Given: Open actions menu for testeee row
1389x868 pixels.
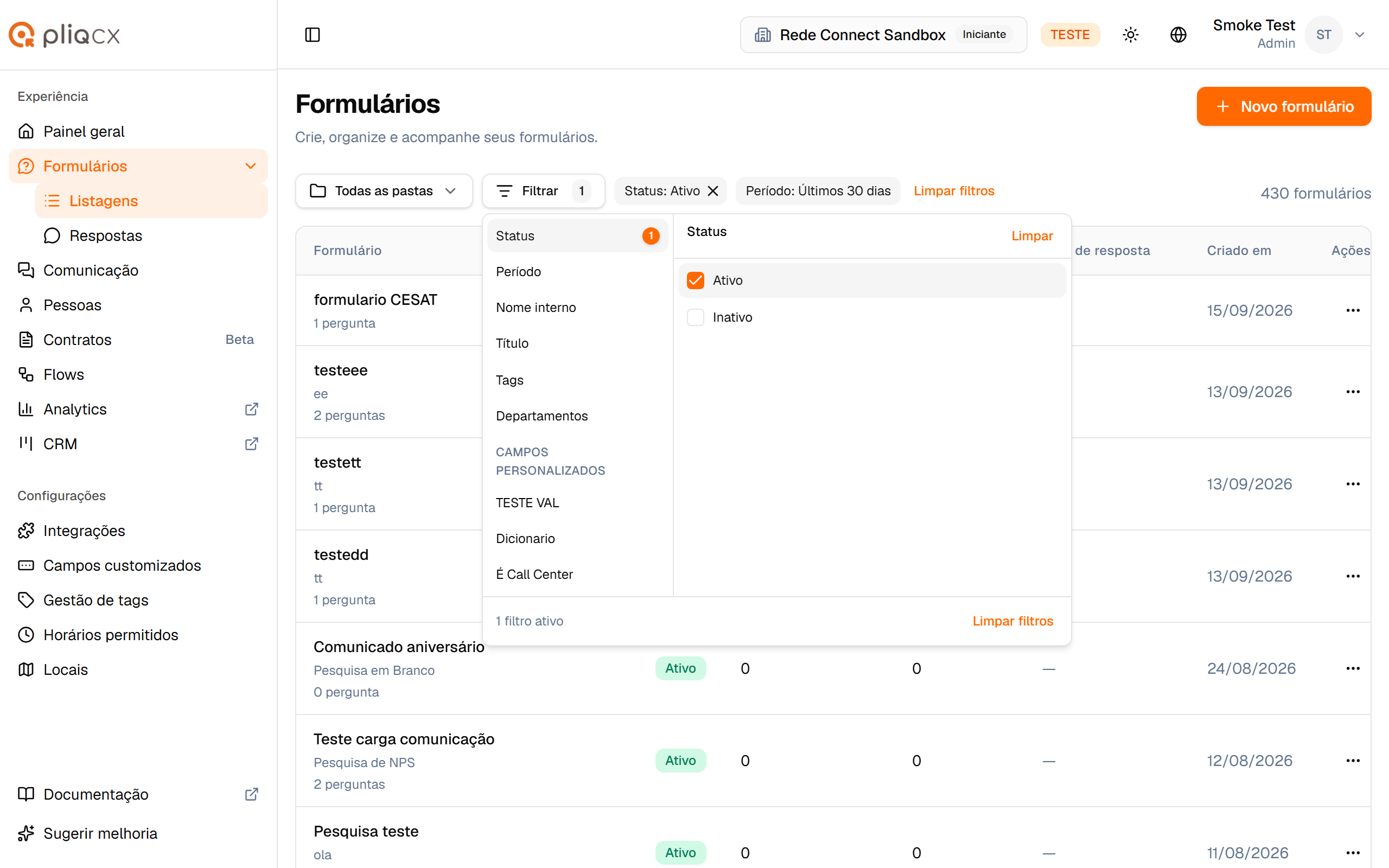Looking at the screenshot, I should tap(1353, 392).
